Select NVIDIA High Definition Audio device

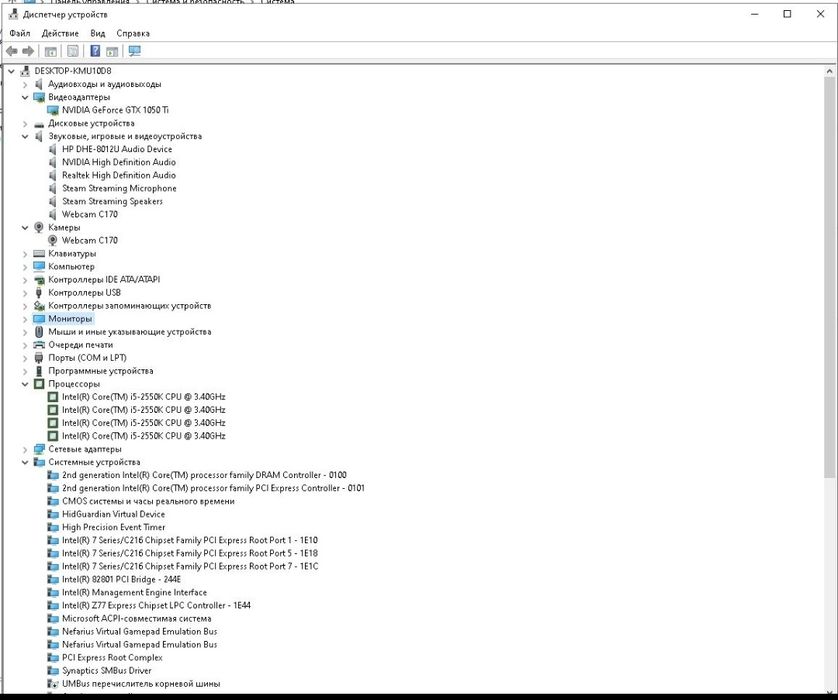tap(119, 162)
